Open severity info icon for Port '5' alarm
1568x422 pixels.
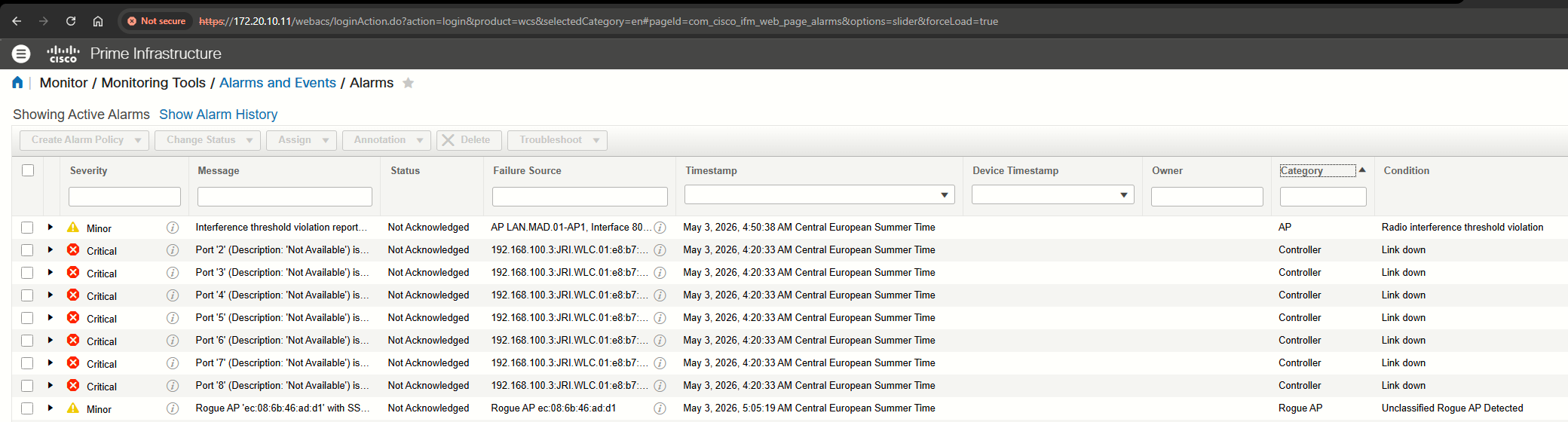tap(173, 318)
